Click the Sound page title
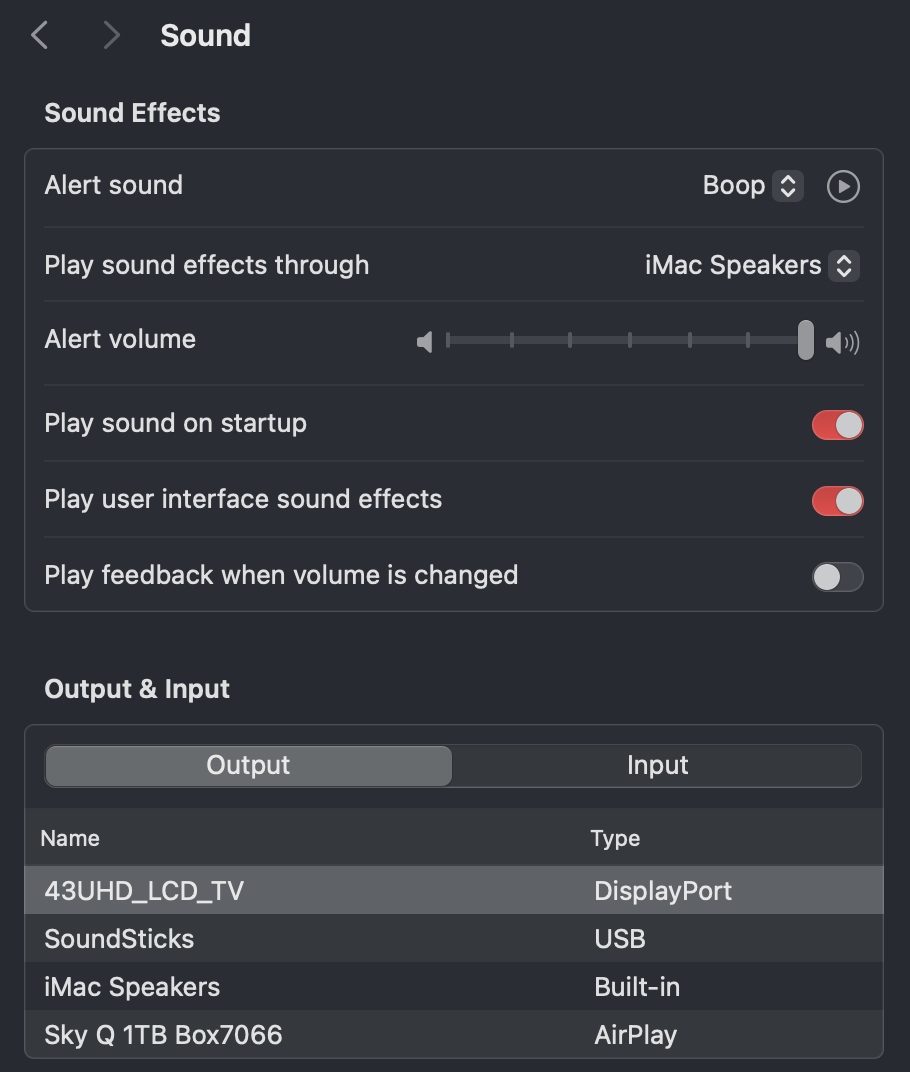 click(x=205, y=36)
